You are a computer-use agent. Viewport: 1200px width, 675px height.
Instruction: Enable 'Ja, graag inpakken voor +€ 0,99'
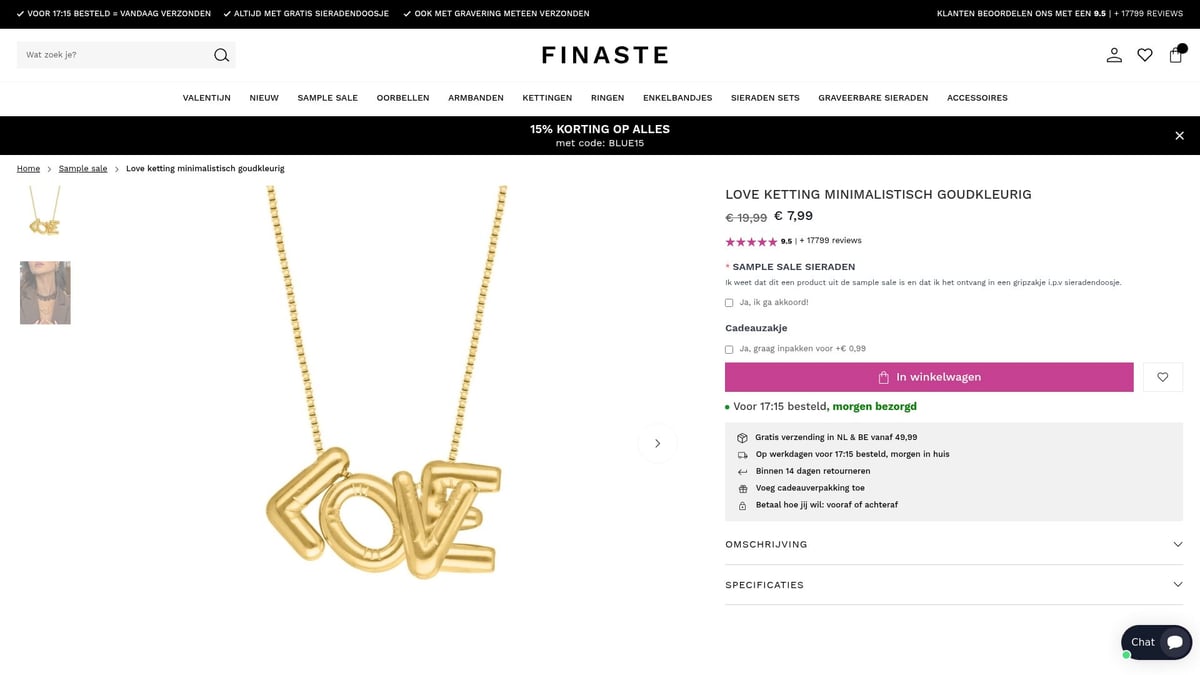[x=729, y=349]
